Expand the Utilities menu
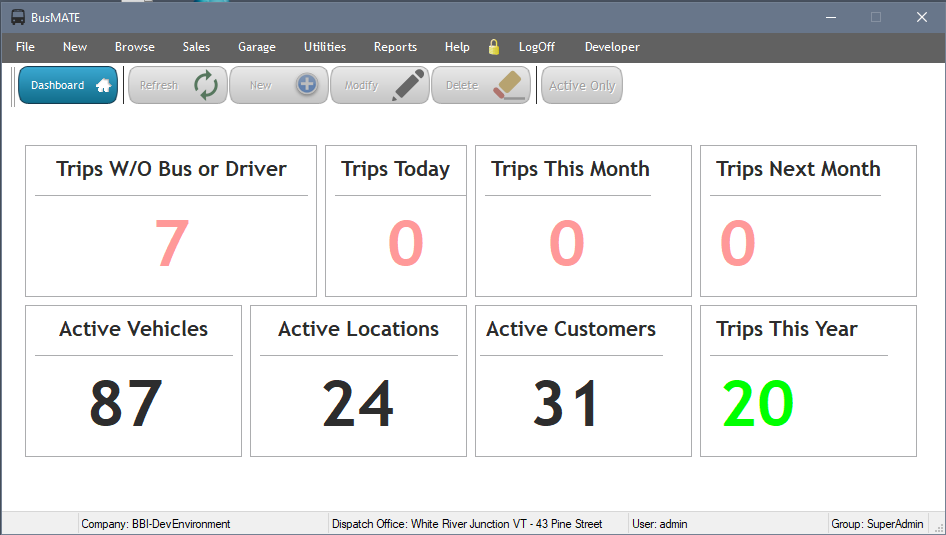 pyautogui.click(x=325, y=47)
